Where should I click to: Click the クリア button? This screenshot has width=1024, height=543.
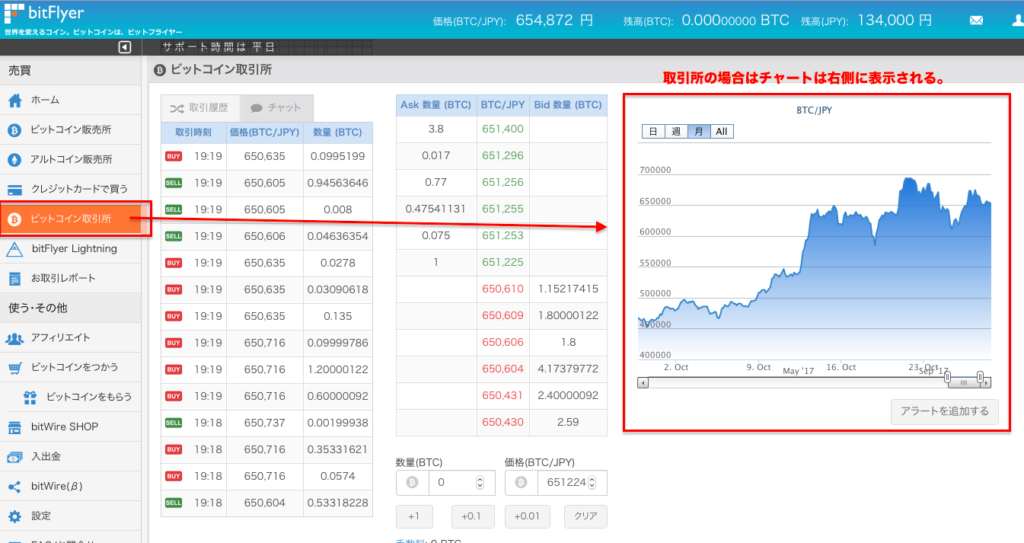[x=585, y=516]
